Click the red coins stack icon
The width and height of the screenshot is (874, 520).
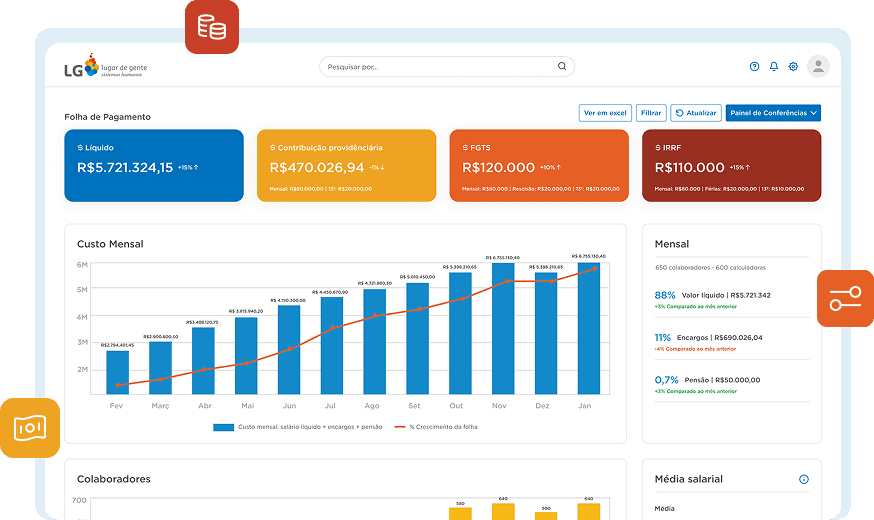pos(211,27)
